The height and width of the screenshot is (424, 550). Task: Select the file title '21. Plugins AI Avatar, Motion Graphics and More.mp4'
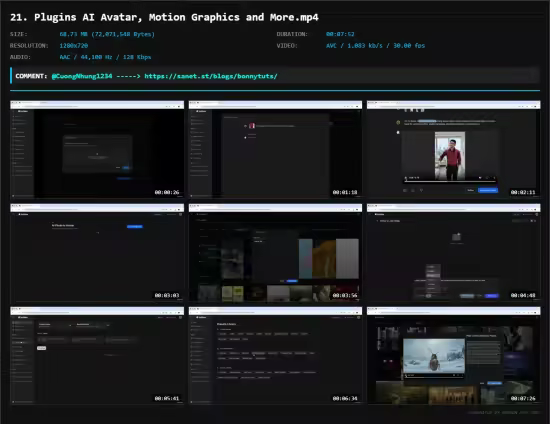point(164,17)
